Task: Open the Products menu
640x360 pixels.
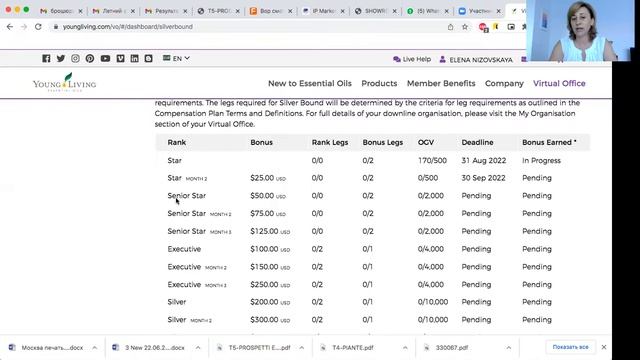Action: (379, 83)
